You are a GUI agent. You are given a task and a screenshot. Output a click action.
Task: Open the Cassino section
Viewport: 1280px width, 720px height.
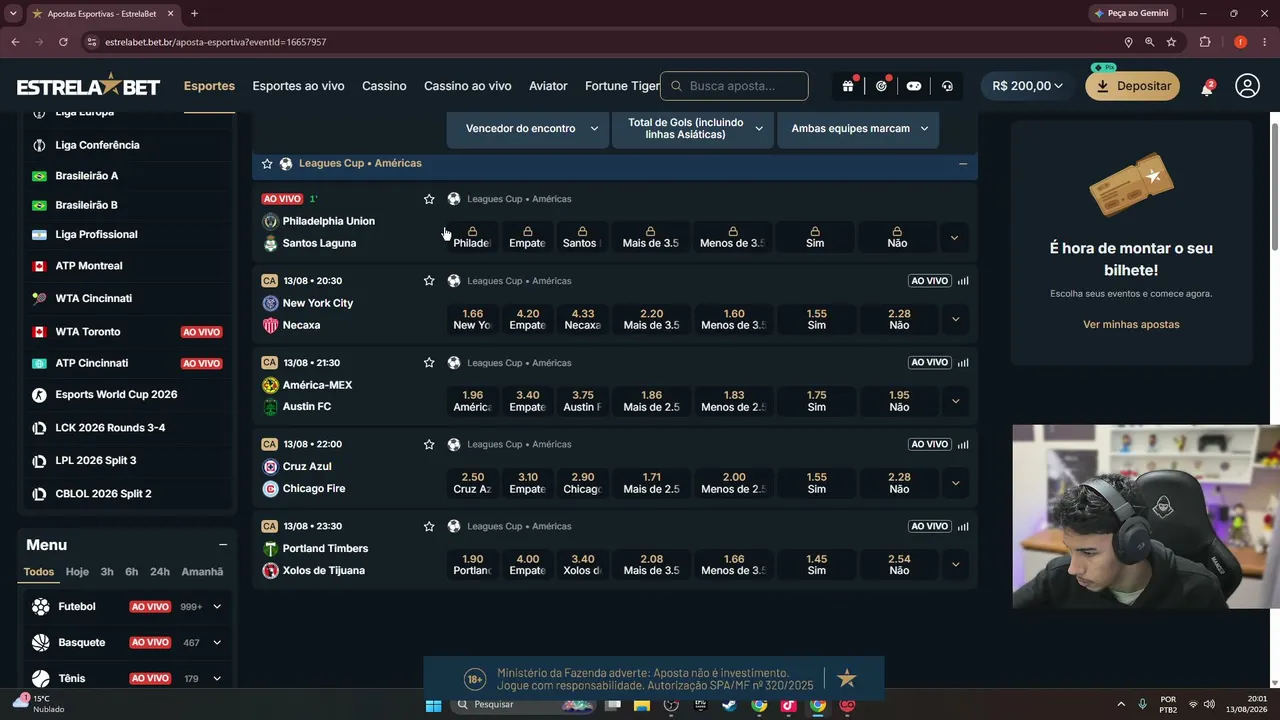point(384,86)
